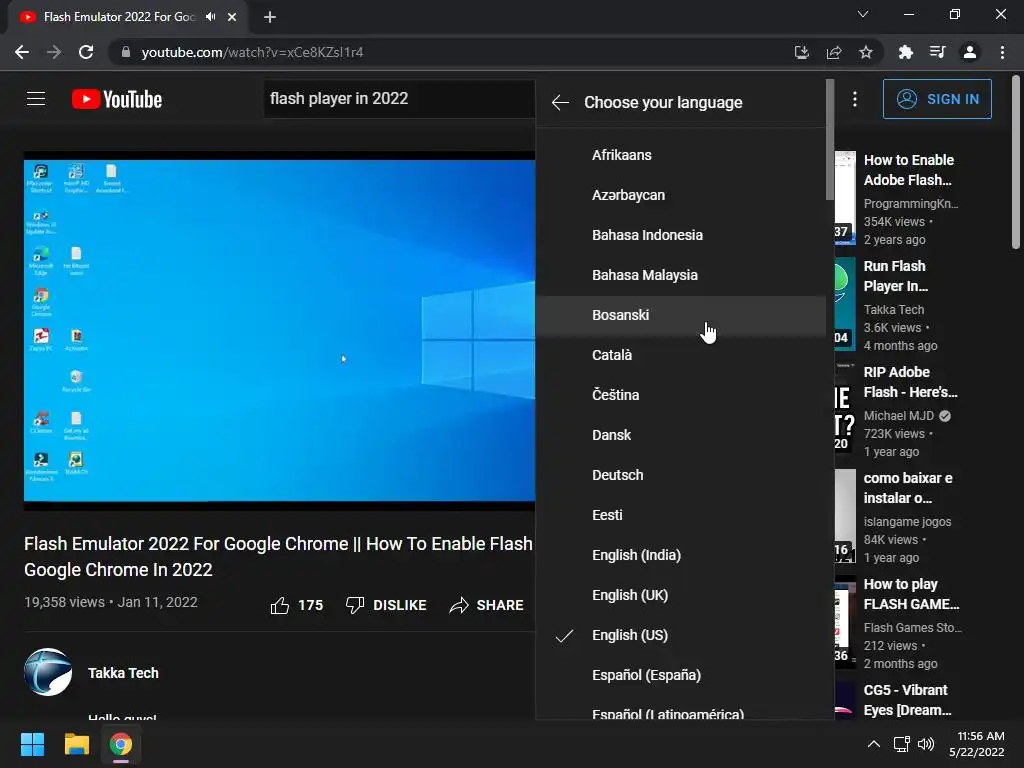The height and width of the screenshot is (768, 1024).
Task: Go to YouTube home via the logo
Action: click(x=117, y=99)
